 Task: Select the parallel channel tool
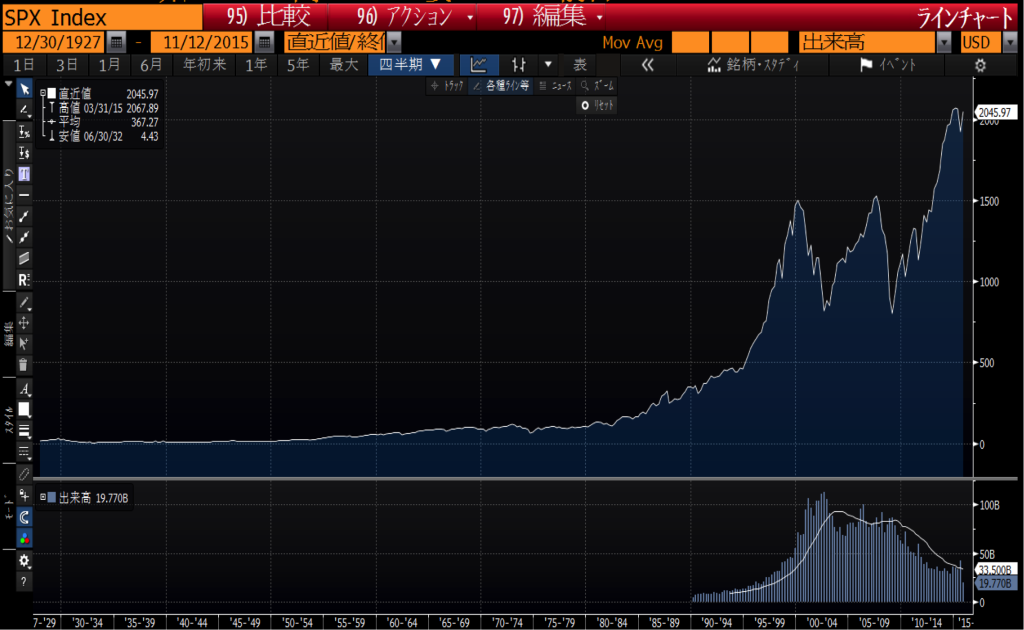[24, 259]
